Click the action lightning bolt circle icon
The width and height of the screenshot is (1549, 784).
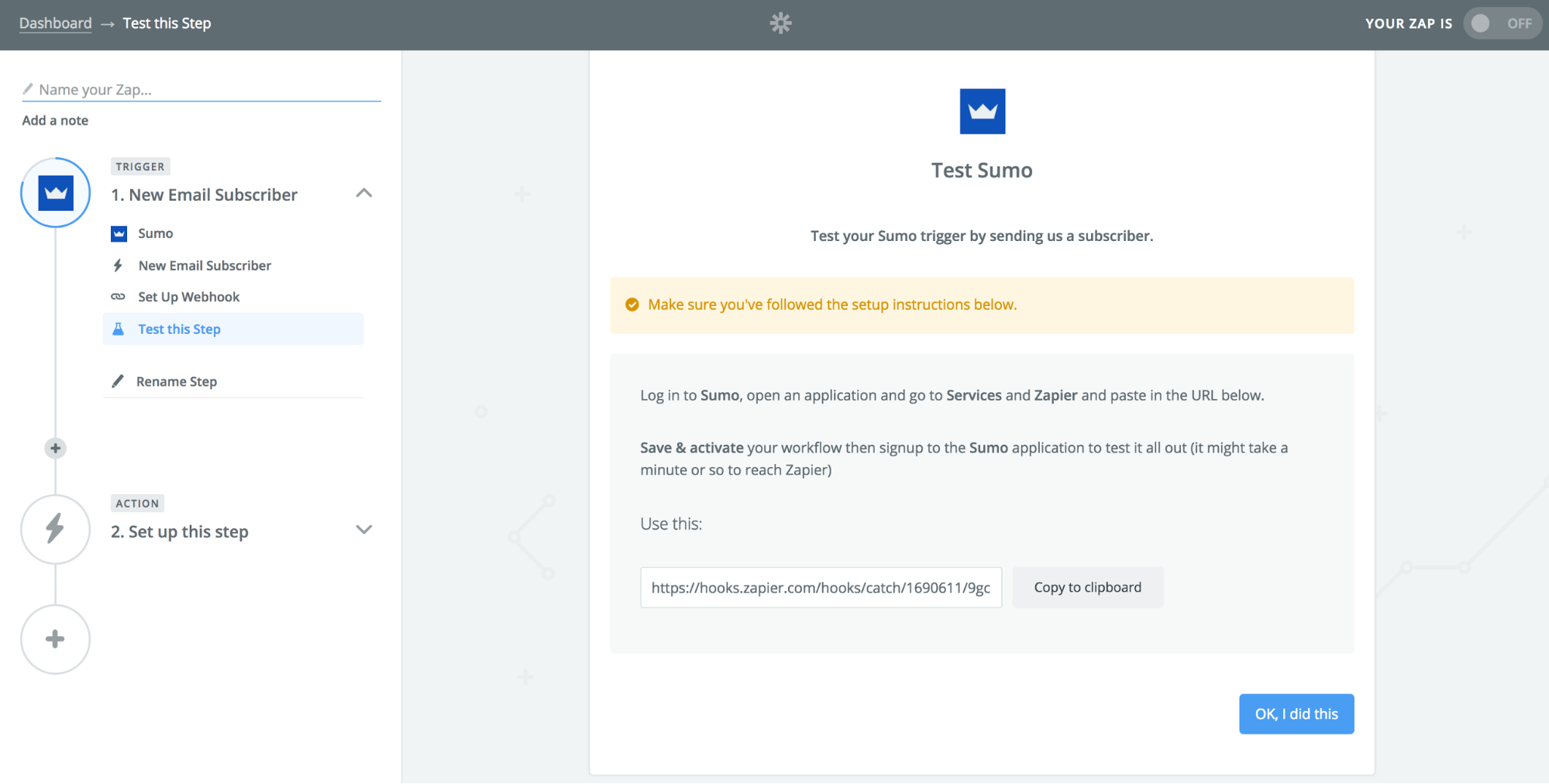(x=55, y=529)
